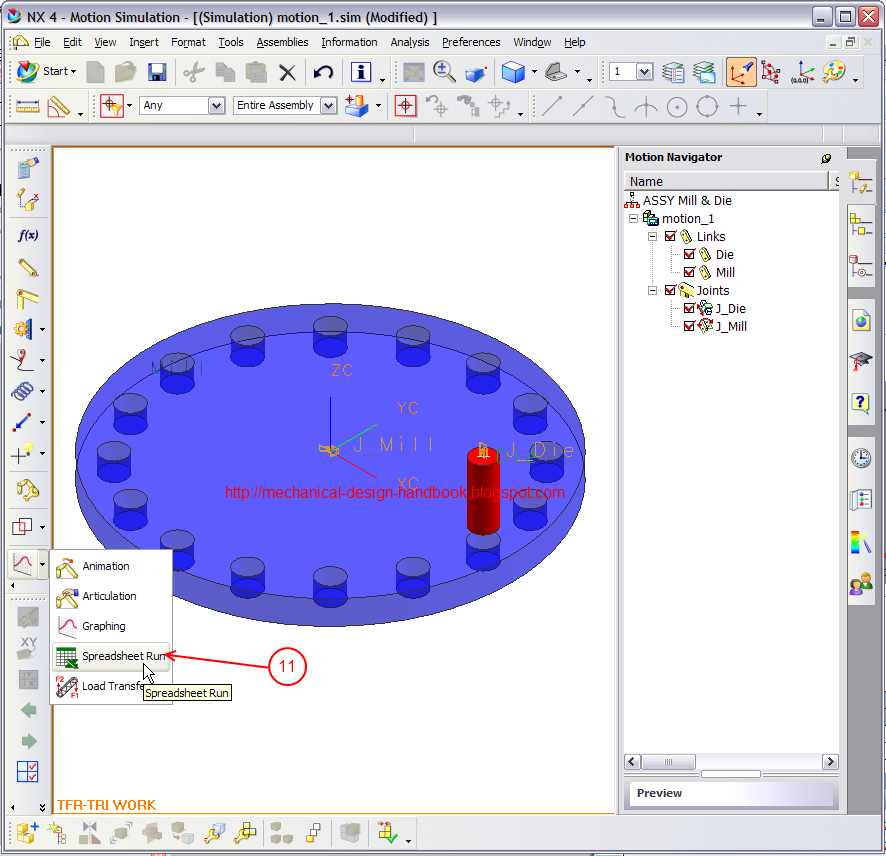Click the Joint gear icon in sidebar
The width and height of the screenshot is (886, 856).
23,329
